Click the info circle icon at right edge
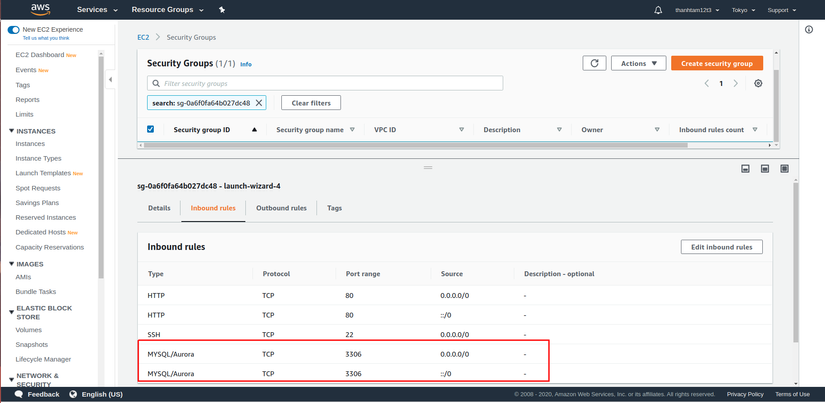825x403 pixels. 809,30
